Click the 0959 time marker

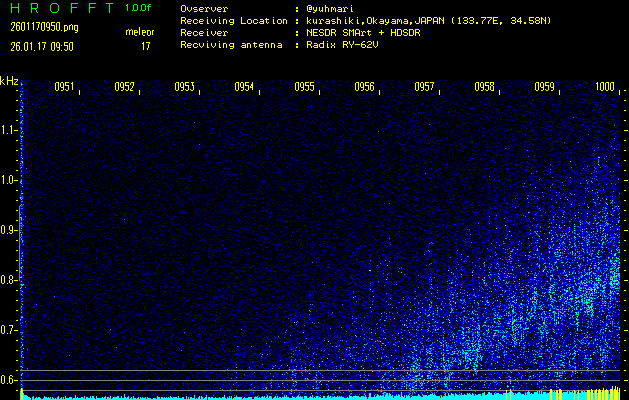pos(544,87)
